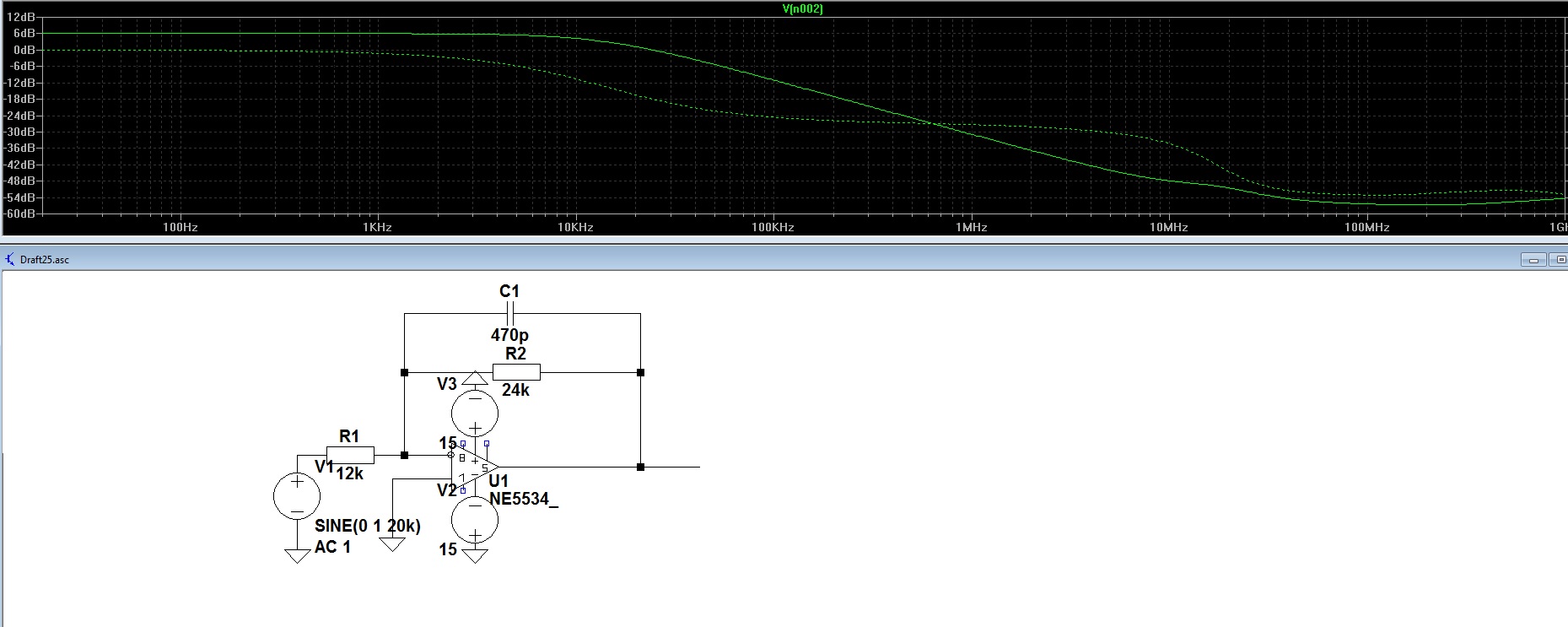This screenshot has width=1568, height=627.
Task: Click the 0dB vertical axis label
Action: point(24,50)
